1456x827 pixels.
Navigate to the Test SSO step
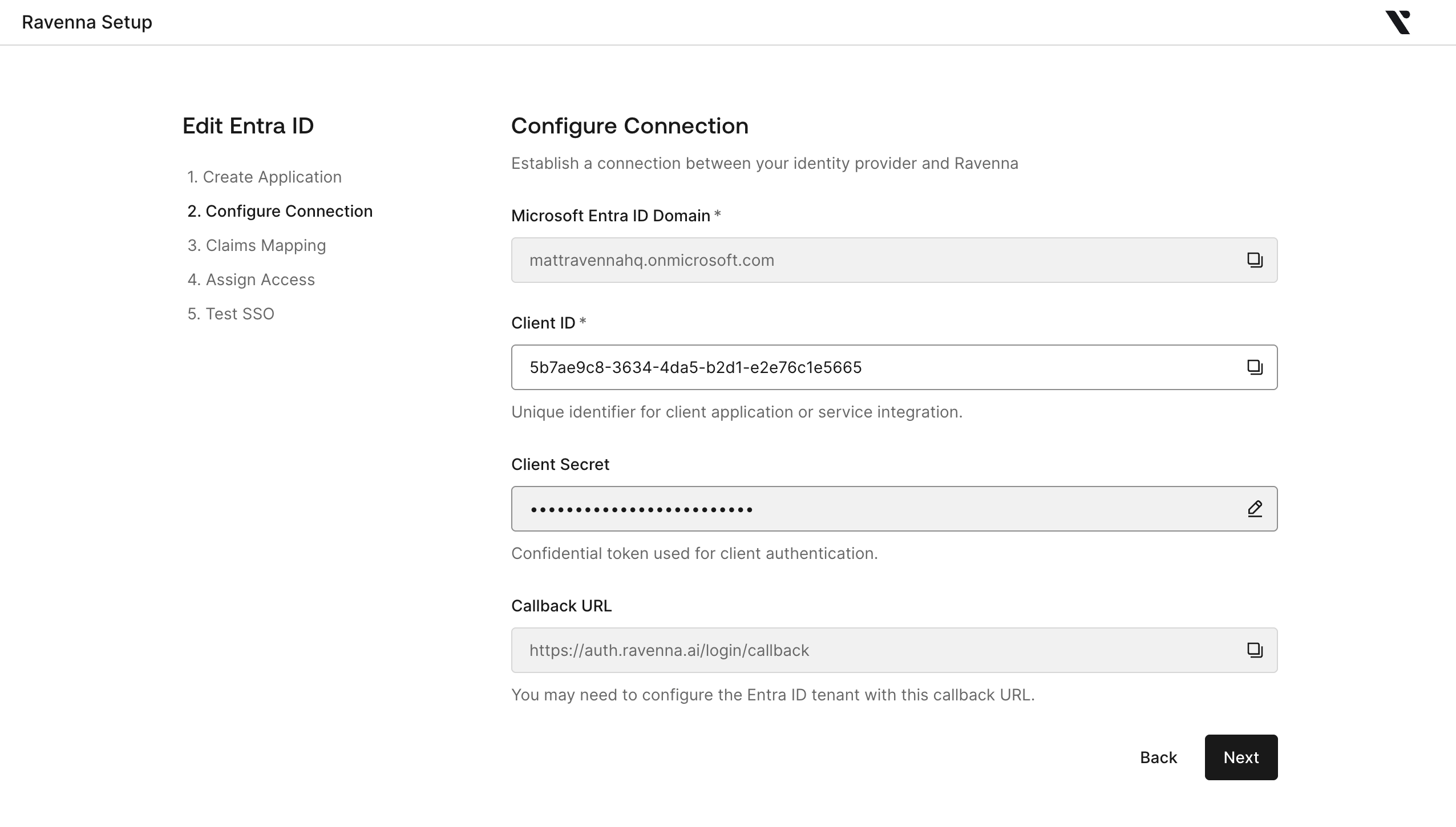pyautogui.click(x=231, y=314)
